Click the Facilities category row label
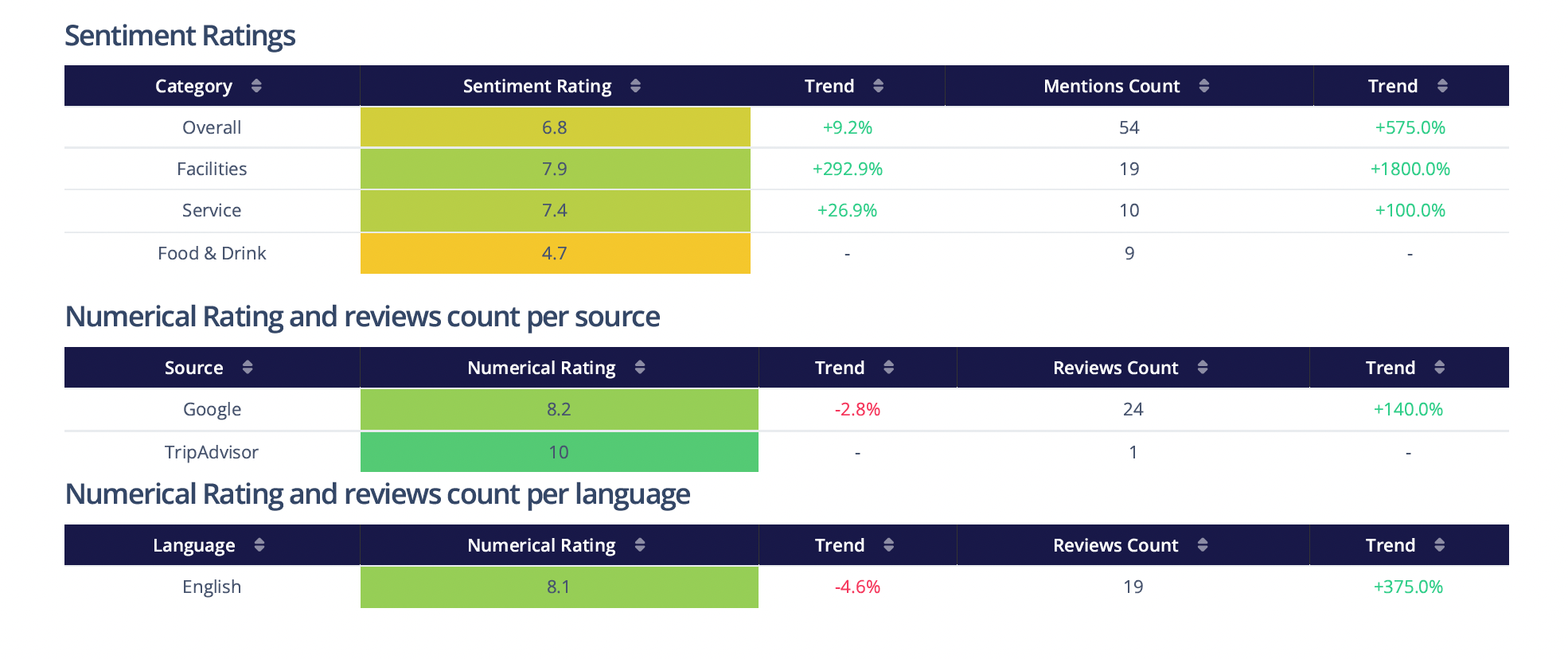The image size is (1568, 659). tap(212, 169)
